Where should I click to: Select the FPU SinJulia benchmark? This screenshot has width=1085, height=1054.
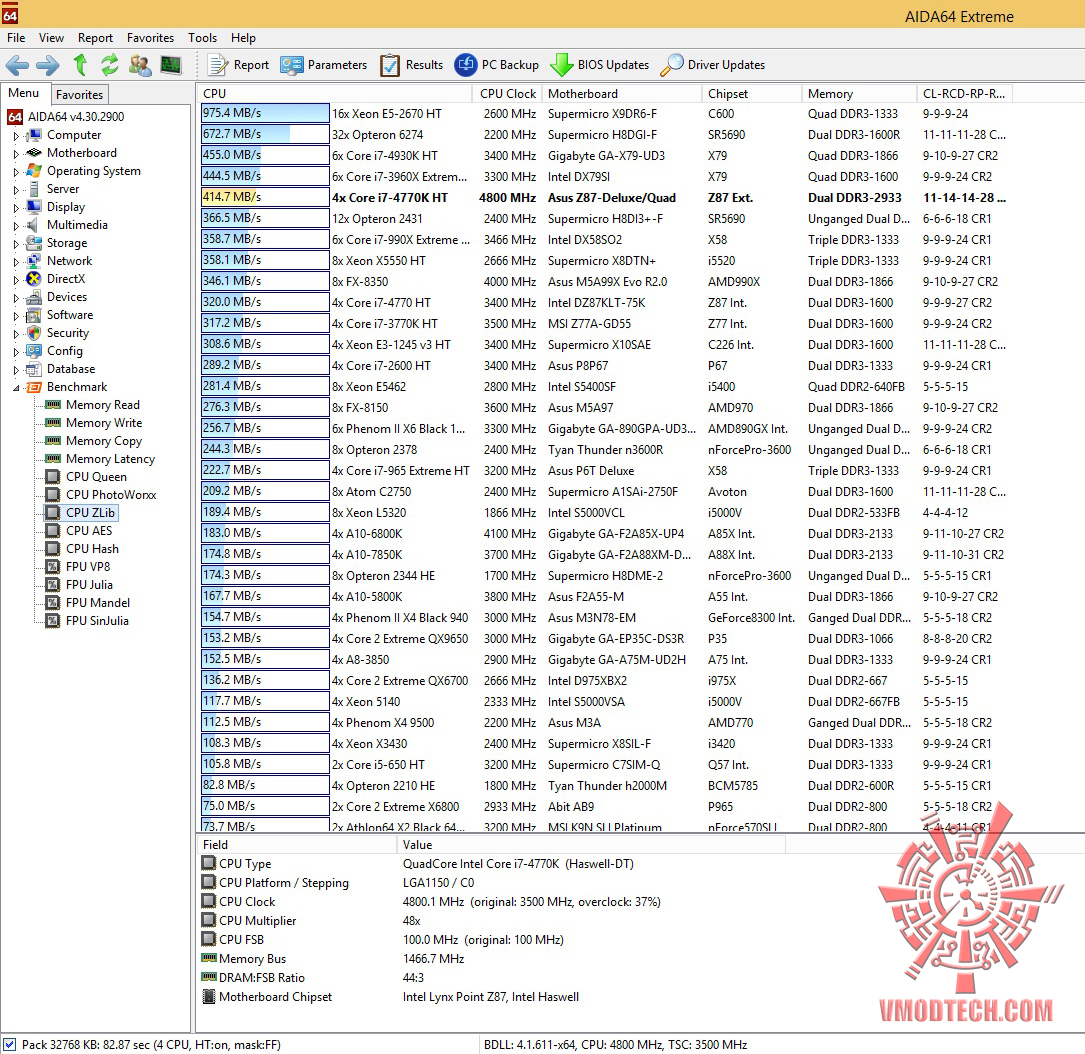point(87,621)
